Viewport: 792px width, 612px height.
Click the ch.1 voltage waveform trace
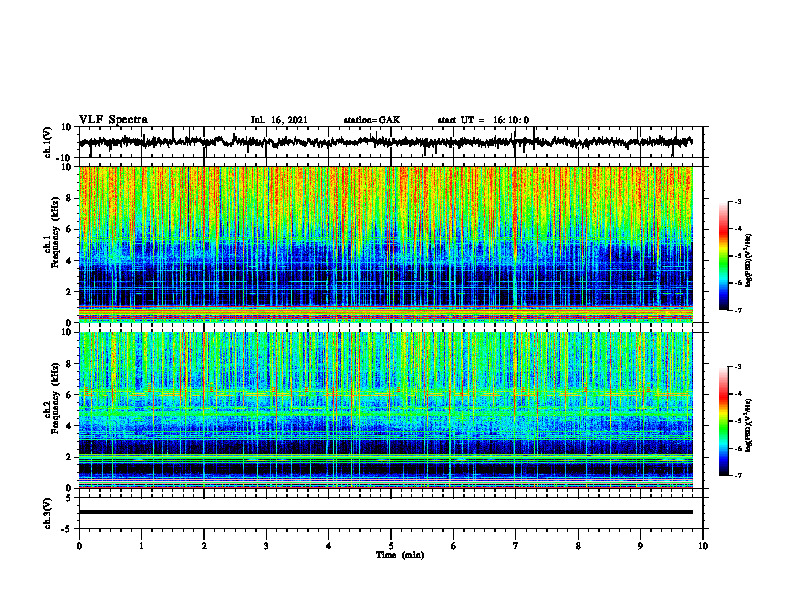pyautogui.click(x=385, y=142)
